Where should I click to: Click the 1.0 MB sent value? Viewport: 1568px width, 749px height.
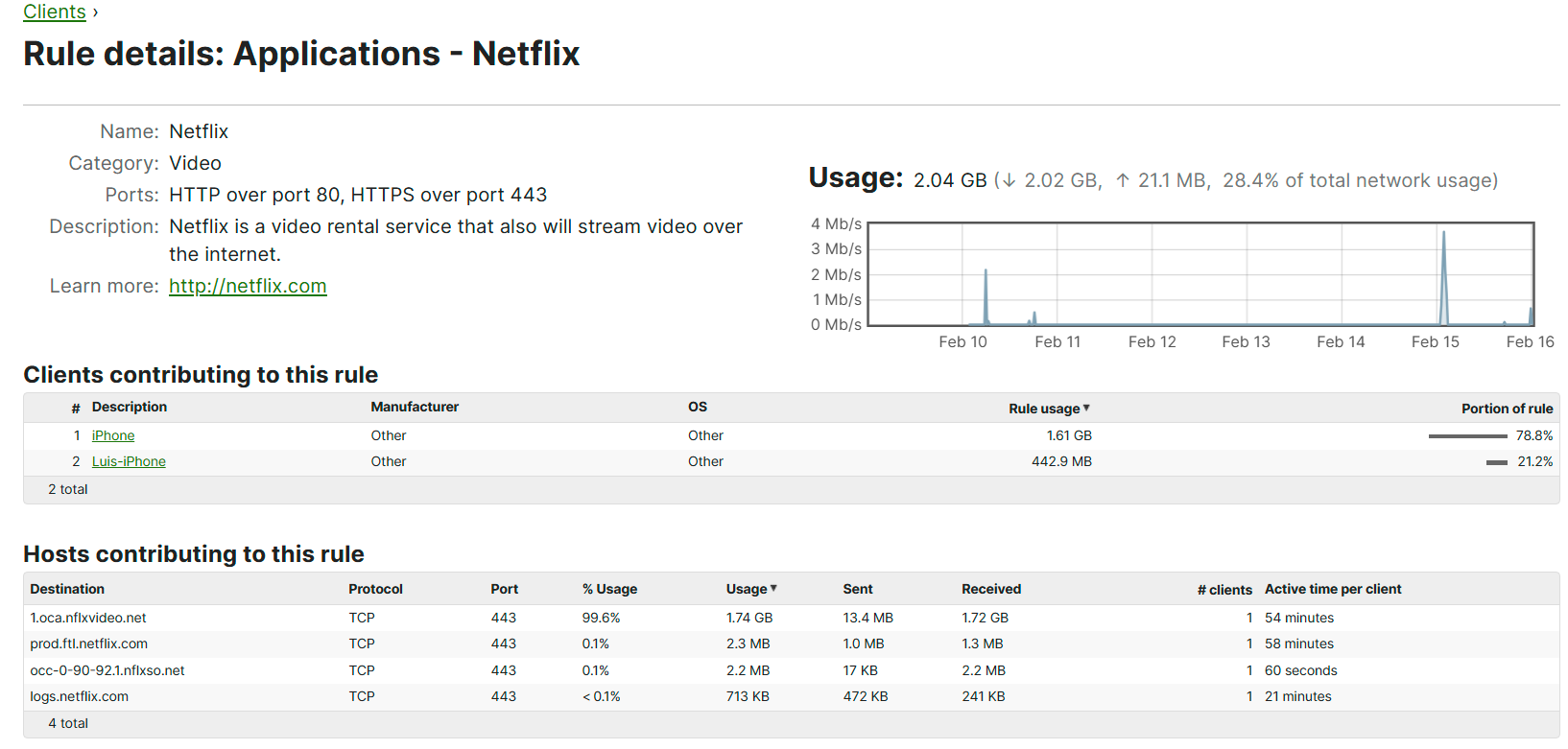coord(864,644)
